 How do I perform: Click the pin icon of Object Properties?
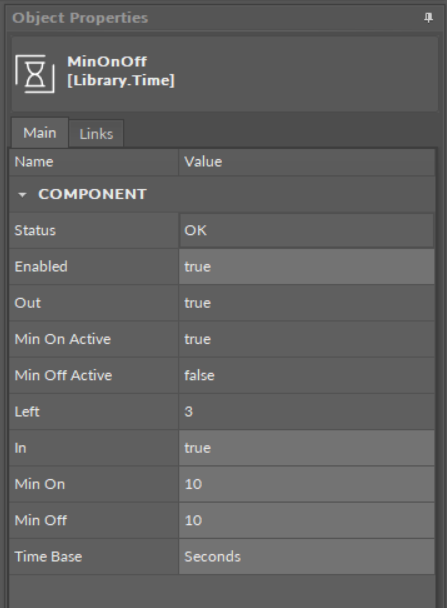click(428, 17)
